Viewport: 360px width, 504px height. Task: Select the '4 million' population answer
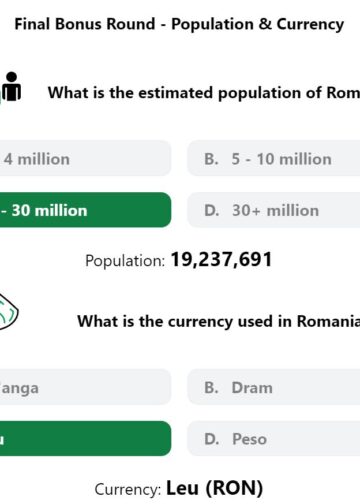pos(85,158)
